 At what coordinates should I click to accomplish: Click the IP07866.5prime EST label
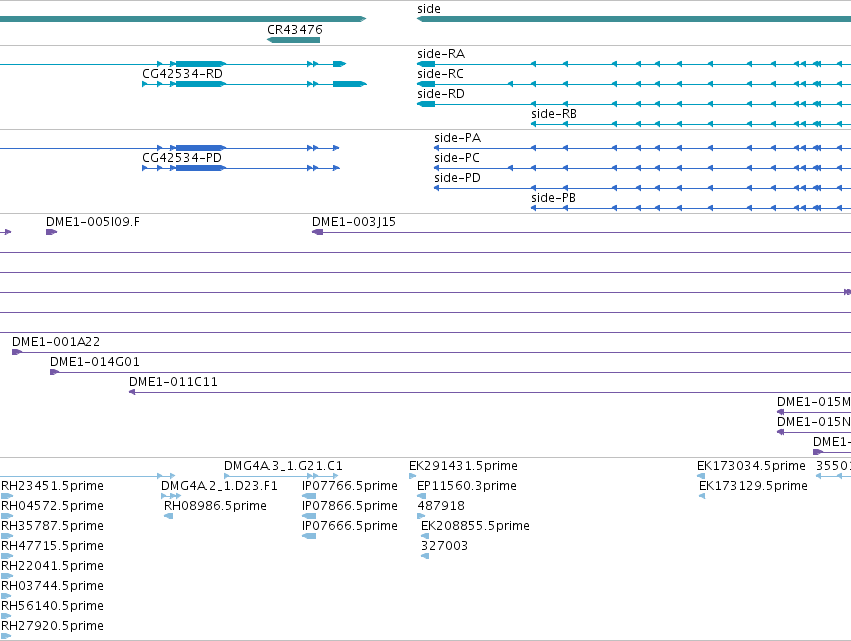(x=350, y=506)
